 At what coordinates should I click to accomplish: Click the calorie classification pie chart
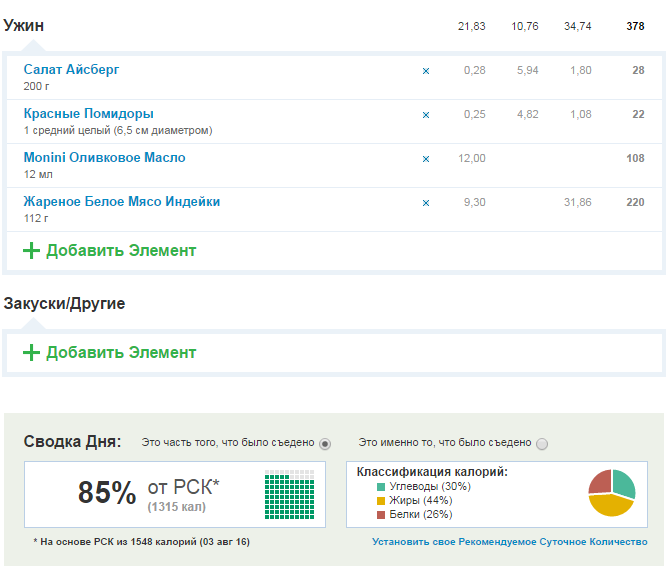pos(612,493)
